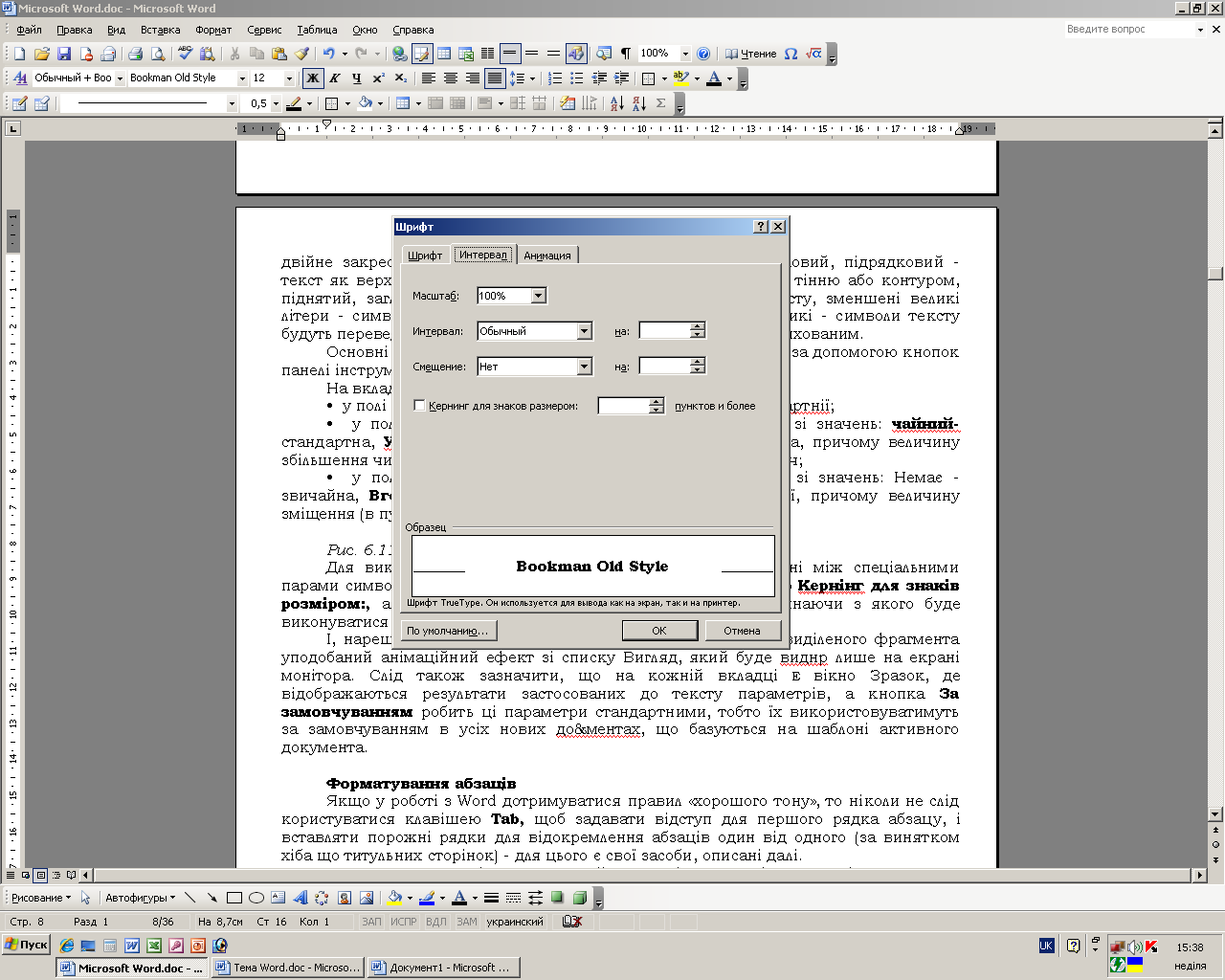Run the spelling check ABC icon
1225x980 pixels.
185,54
